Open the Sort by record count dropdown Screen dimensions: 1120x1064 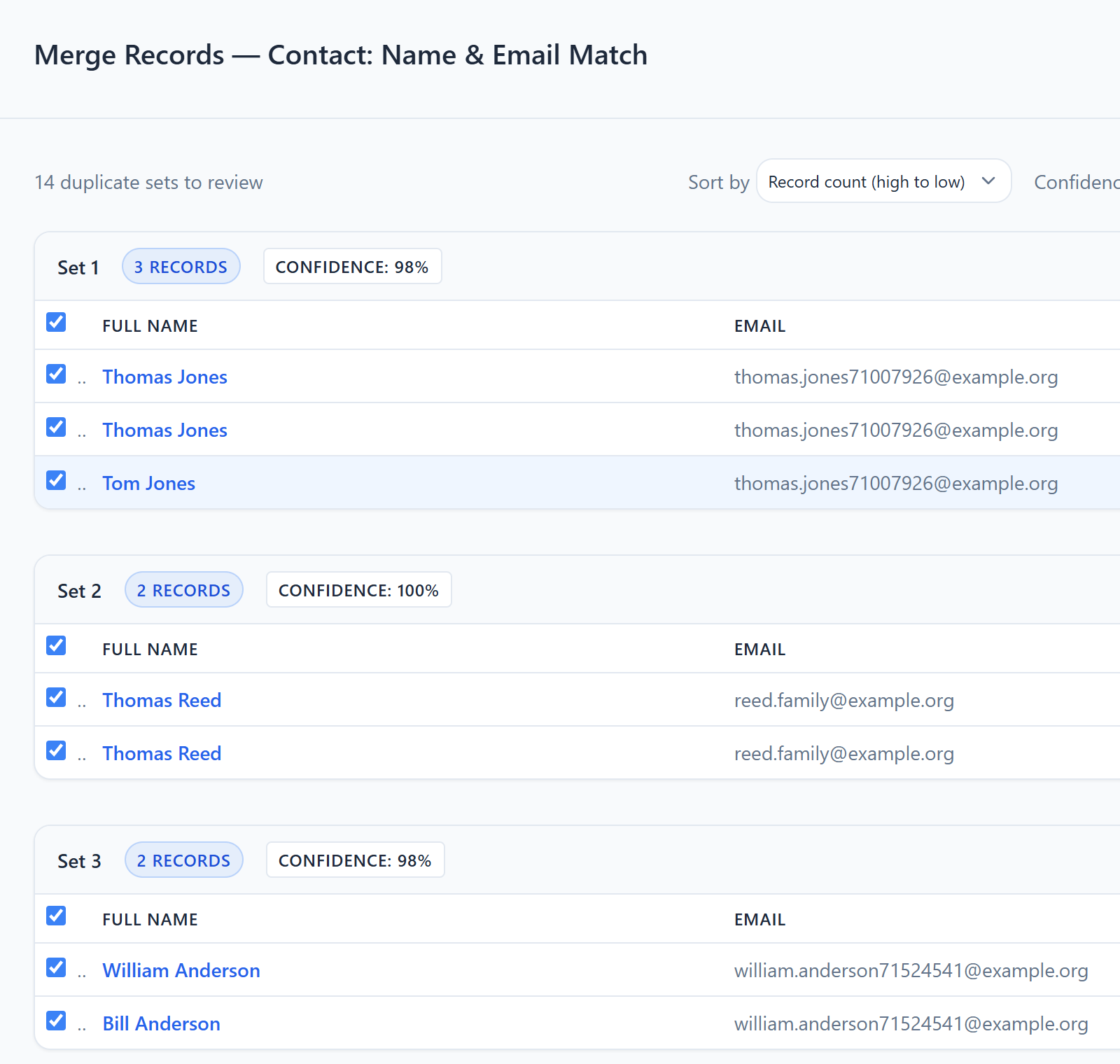pyautogui.click(x=883, y=181)
